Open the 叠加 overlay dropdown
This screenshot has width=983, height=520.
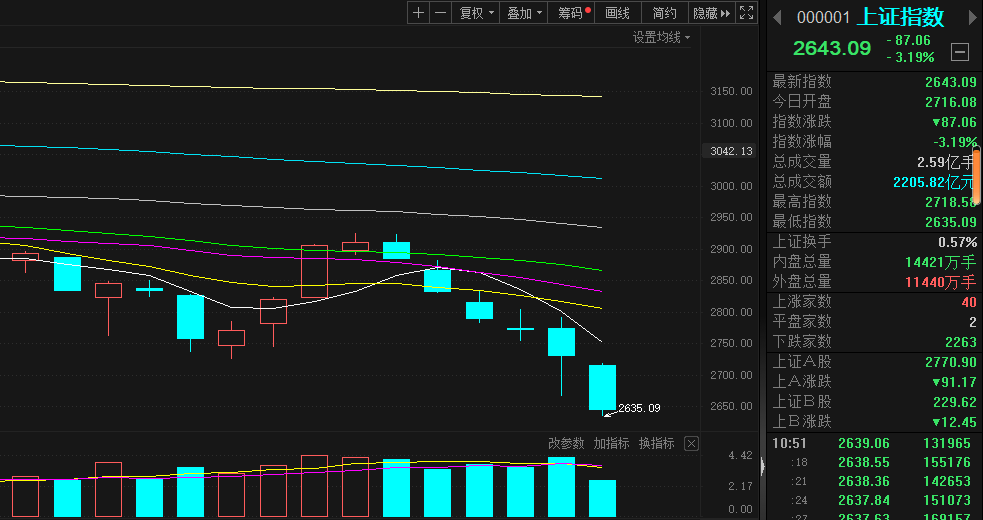pyautogui.click(x=525, y=13)
